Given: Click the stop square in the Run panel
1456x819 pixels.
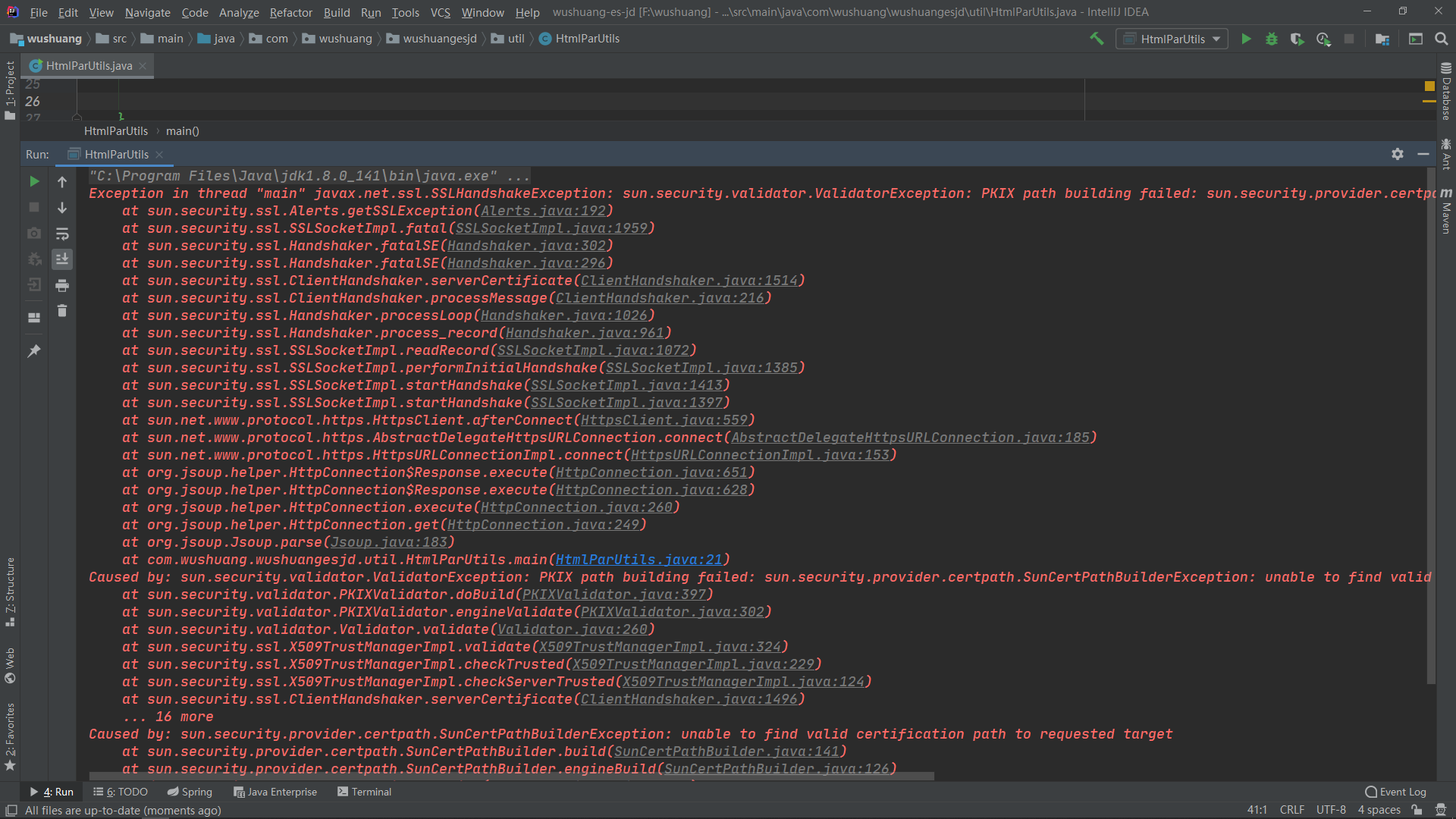Looking at the screenshot, I should [34, 207].
